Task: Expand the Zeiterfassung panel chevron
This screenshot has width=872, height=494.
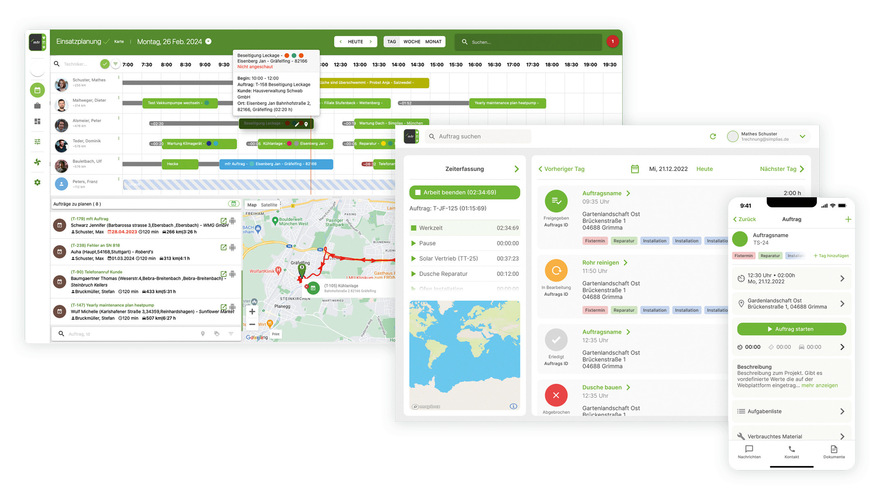Action: pyautogui.click(x=516, y=169)
